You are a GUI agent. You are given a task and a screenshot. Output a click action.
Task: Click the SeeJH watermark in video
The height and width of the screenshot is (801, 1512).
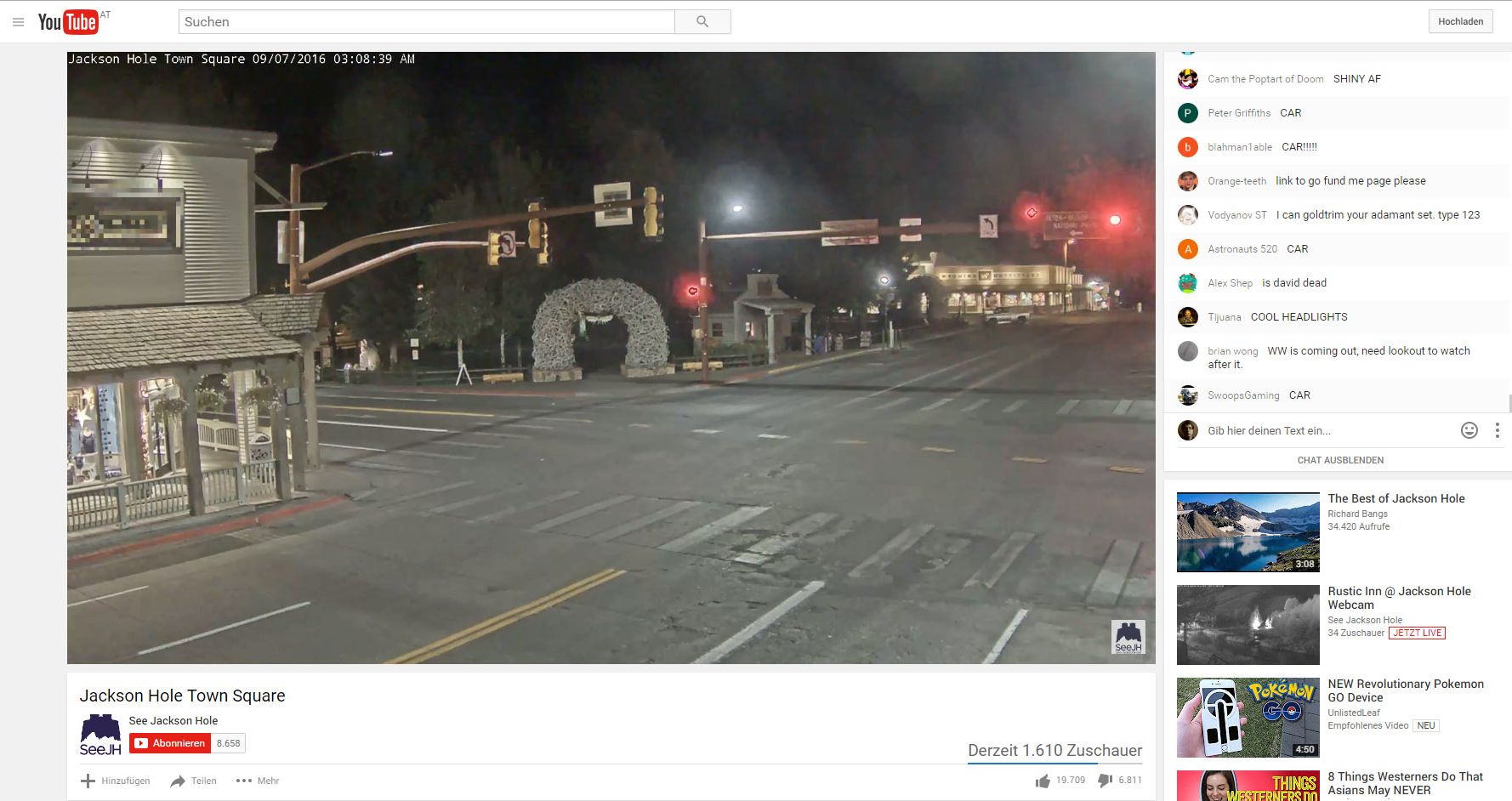pyautogui.click(x=1128, y=637)
